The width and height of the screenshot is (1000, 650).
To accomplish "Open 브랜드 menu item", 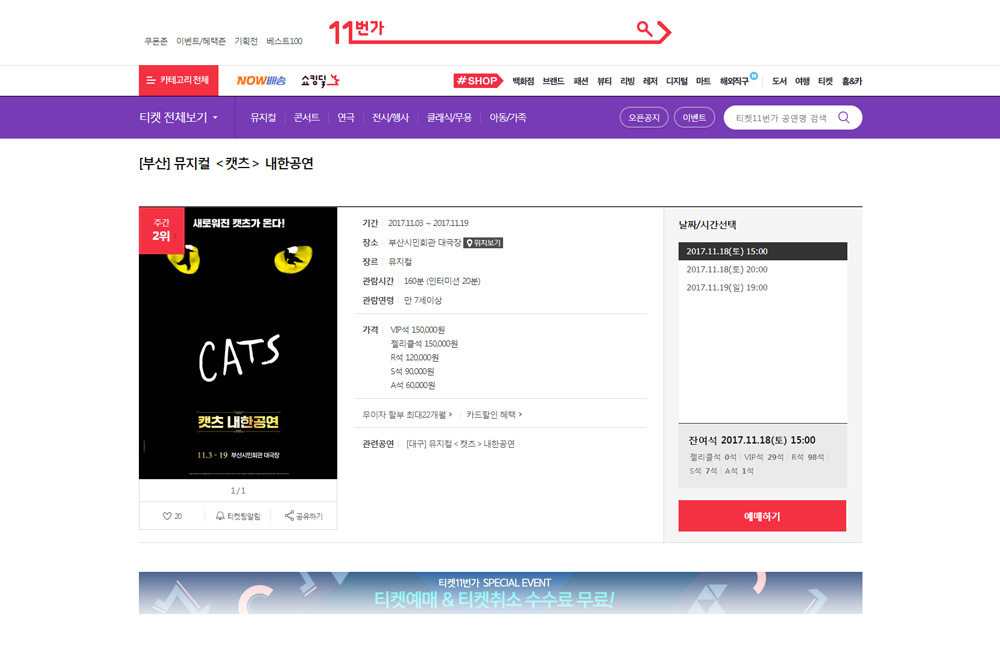I will coord(554,81).
